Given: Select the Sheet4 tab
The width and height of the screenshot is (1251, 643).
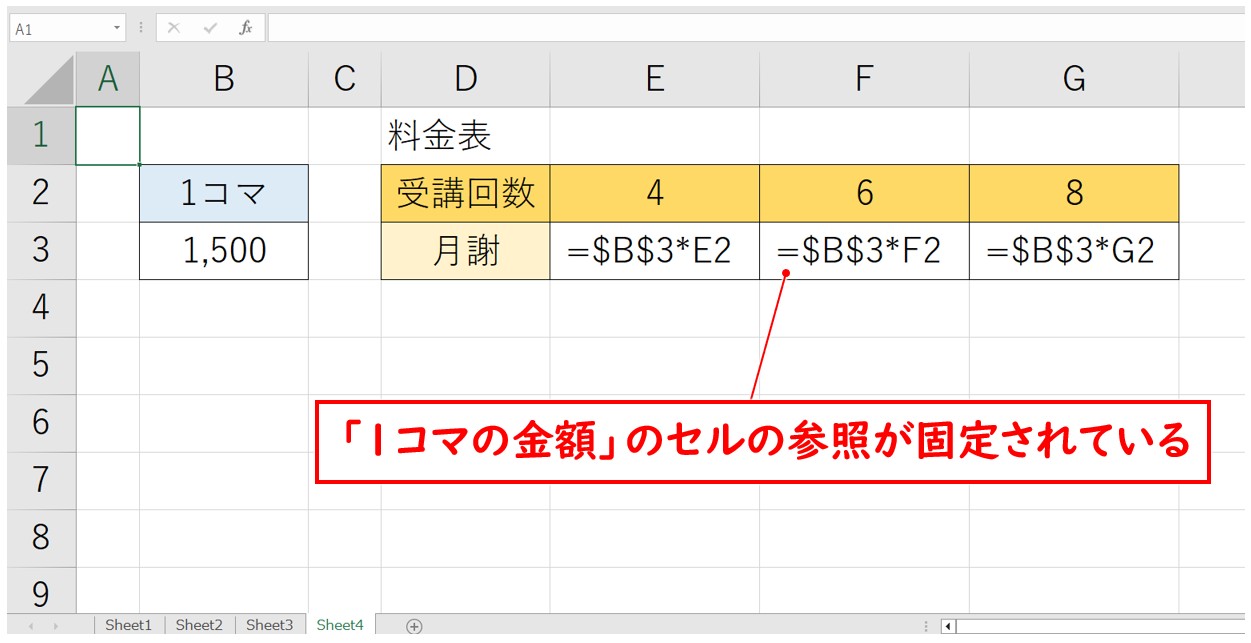Looking at the screenshot, I should (x=340, y=625).
